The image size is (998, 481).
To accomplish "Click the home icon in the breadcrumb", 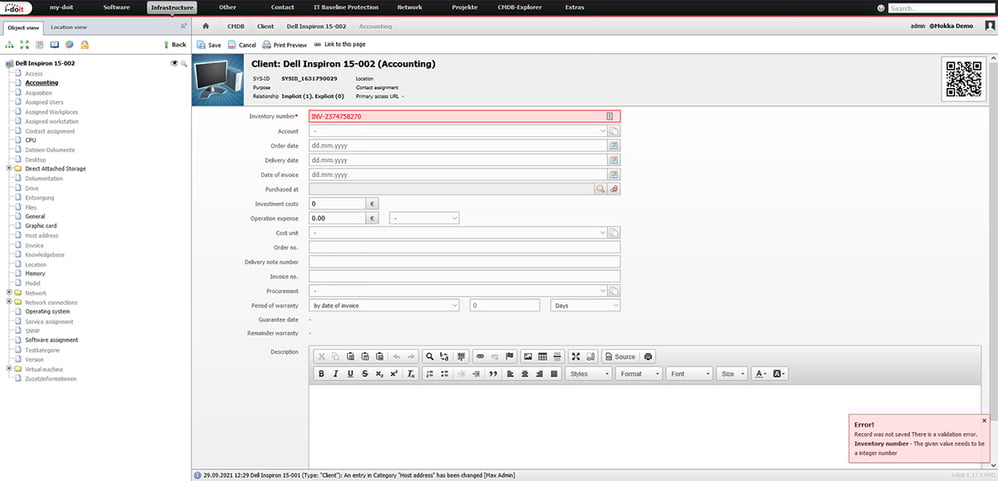I will (206, 26).
